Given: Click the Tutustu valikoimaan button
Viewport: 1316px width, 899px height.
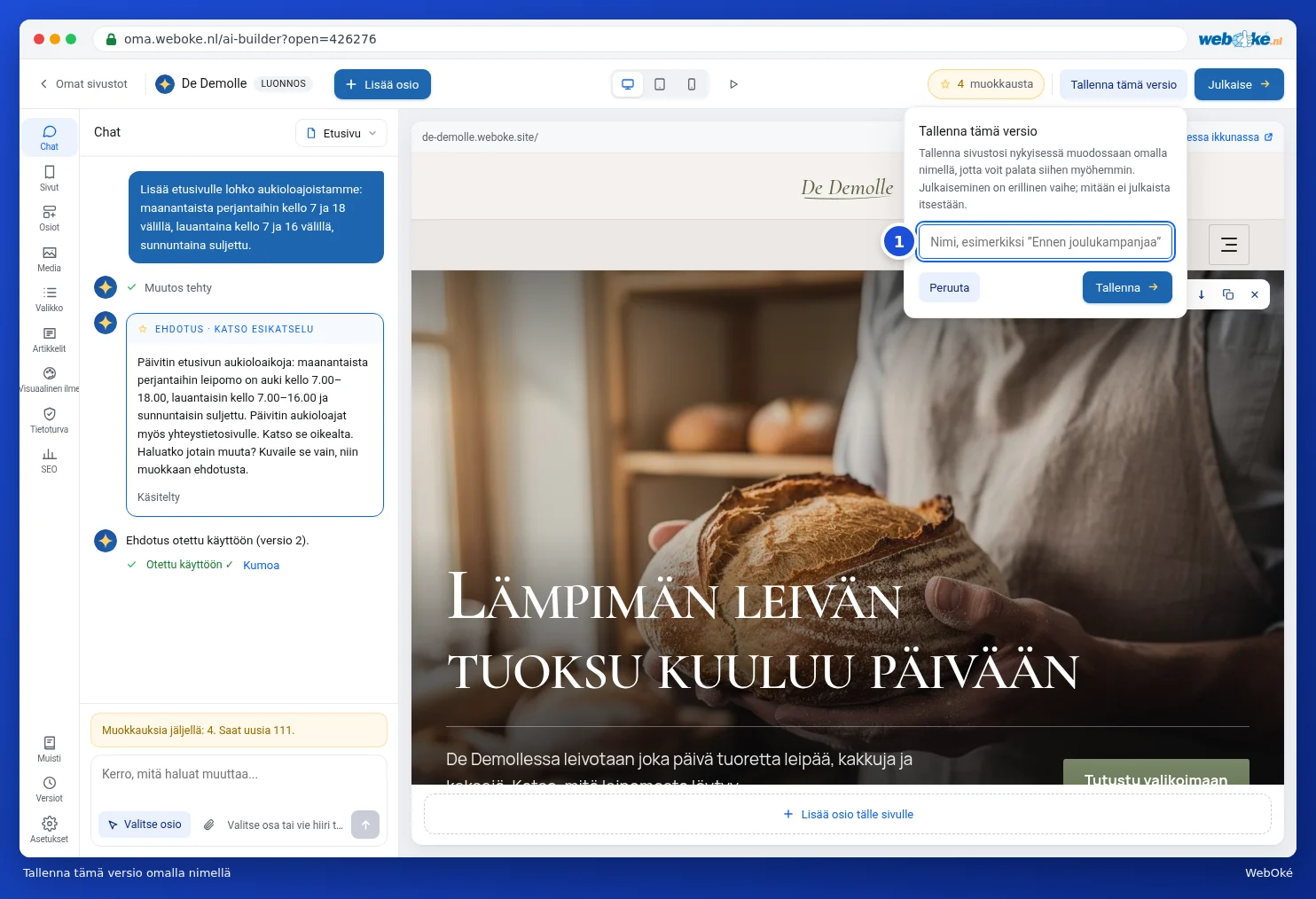Looking at the screenshot, I should [x=1156, y=772].
